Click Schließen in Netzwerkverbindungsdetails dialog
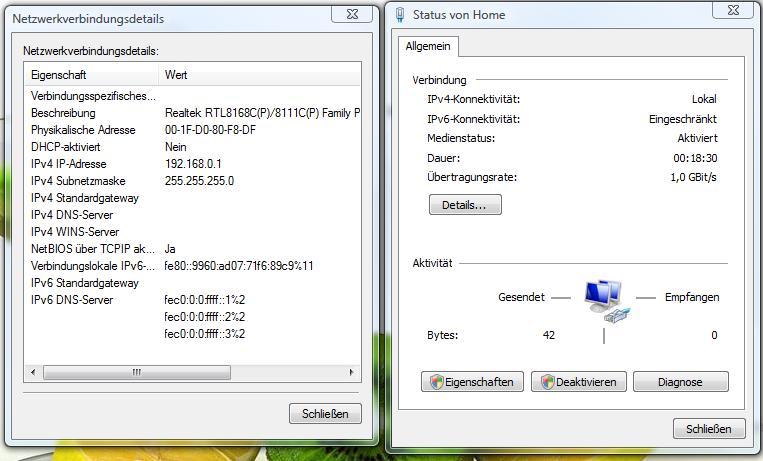 click(x=326, y=414)
